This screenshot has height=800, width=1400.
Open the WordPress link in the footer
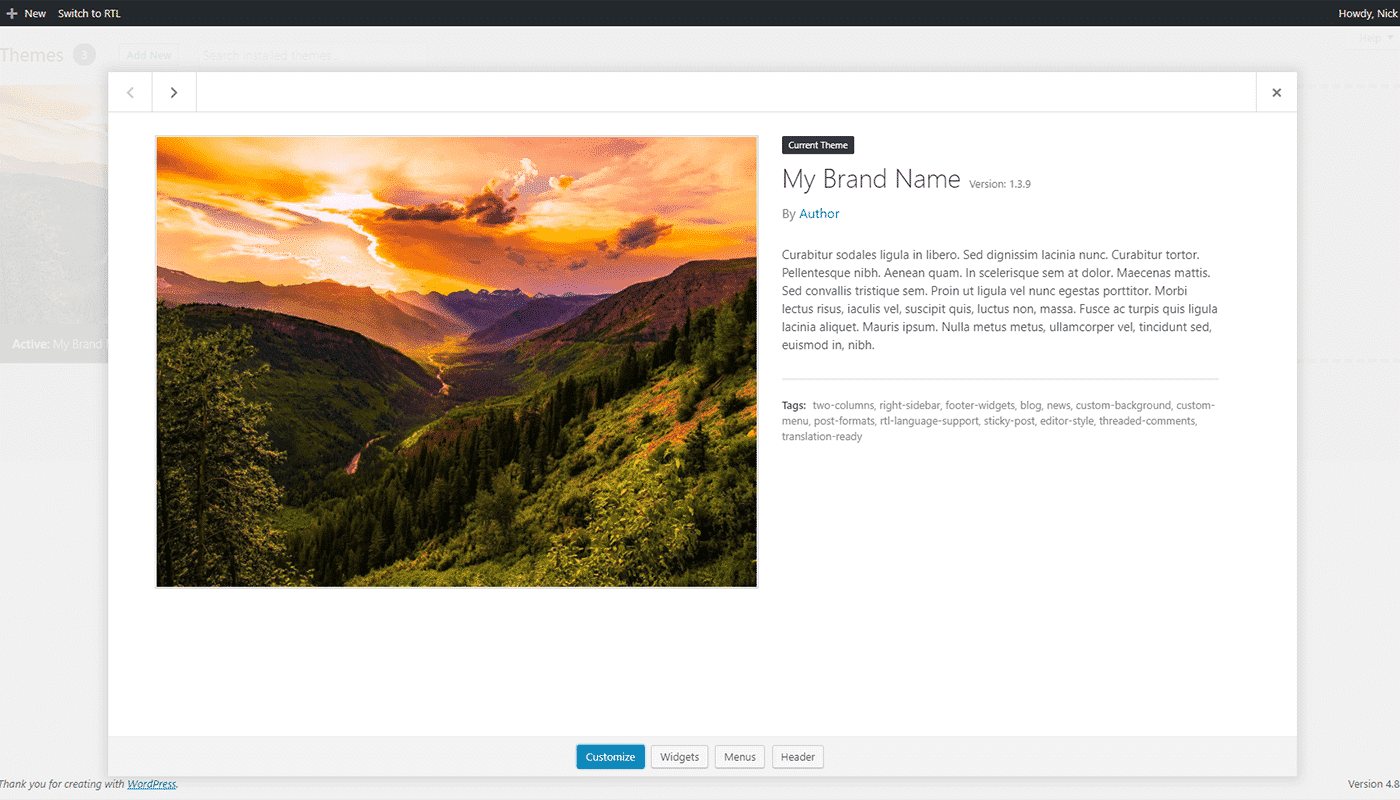pyautogui.click(x=152, y=784)
